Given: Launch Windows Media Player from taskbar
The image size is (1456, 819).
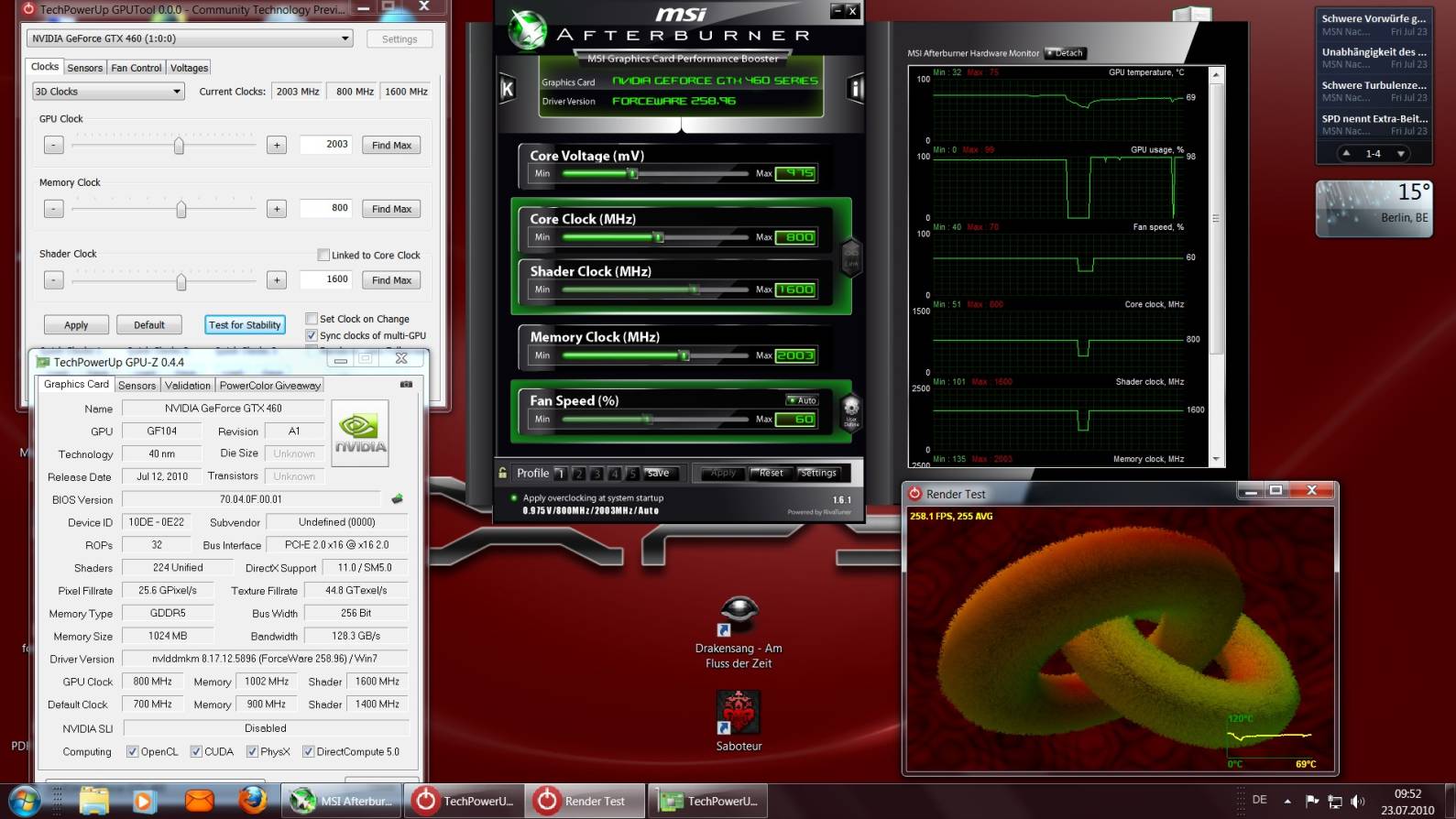Looking at the screenshot, I should point(144,802).
